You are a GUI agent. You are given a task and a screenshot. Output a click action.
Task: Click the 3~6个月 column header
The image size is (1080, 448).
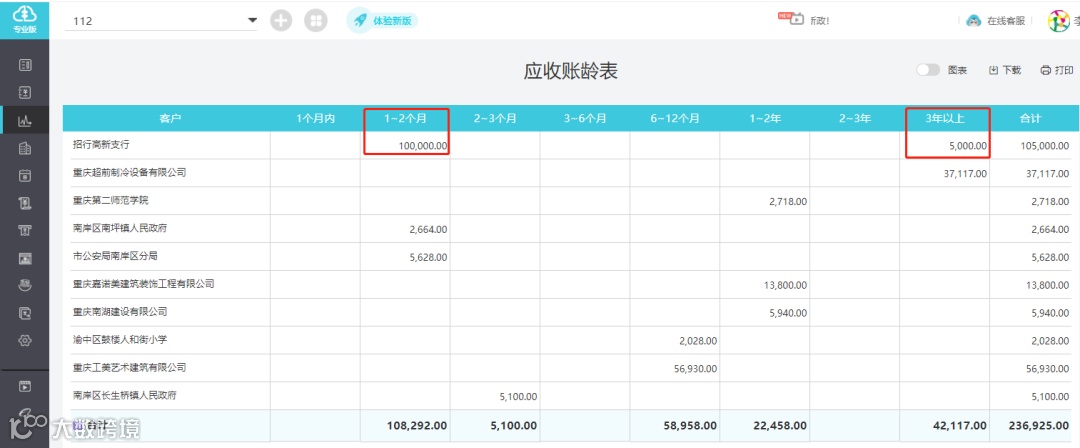click(585, 119)
